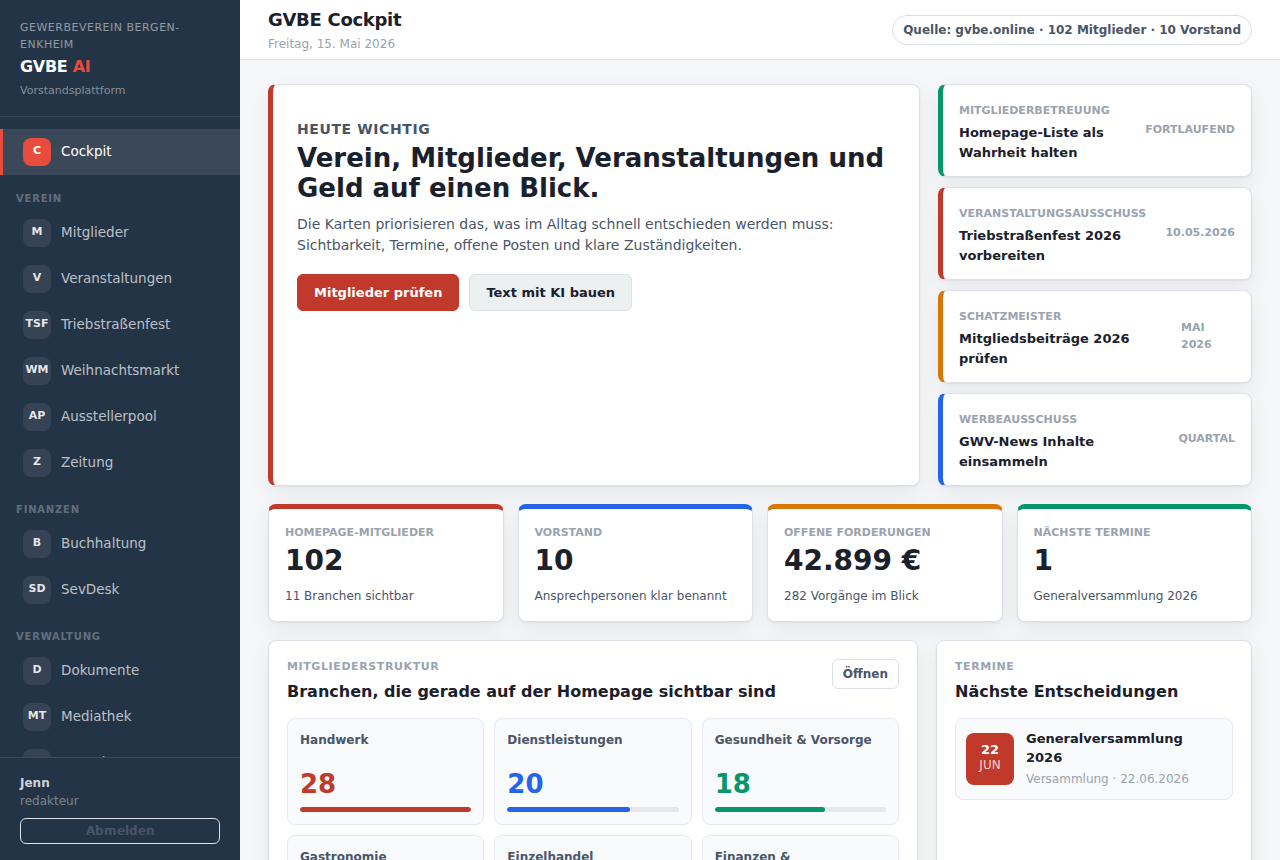Click the FORTLAUFEND status label

(x=1190, y=129)
